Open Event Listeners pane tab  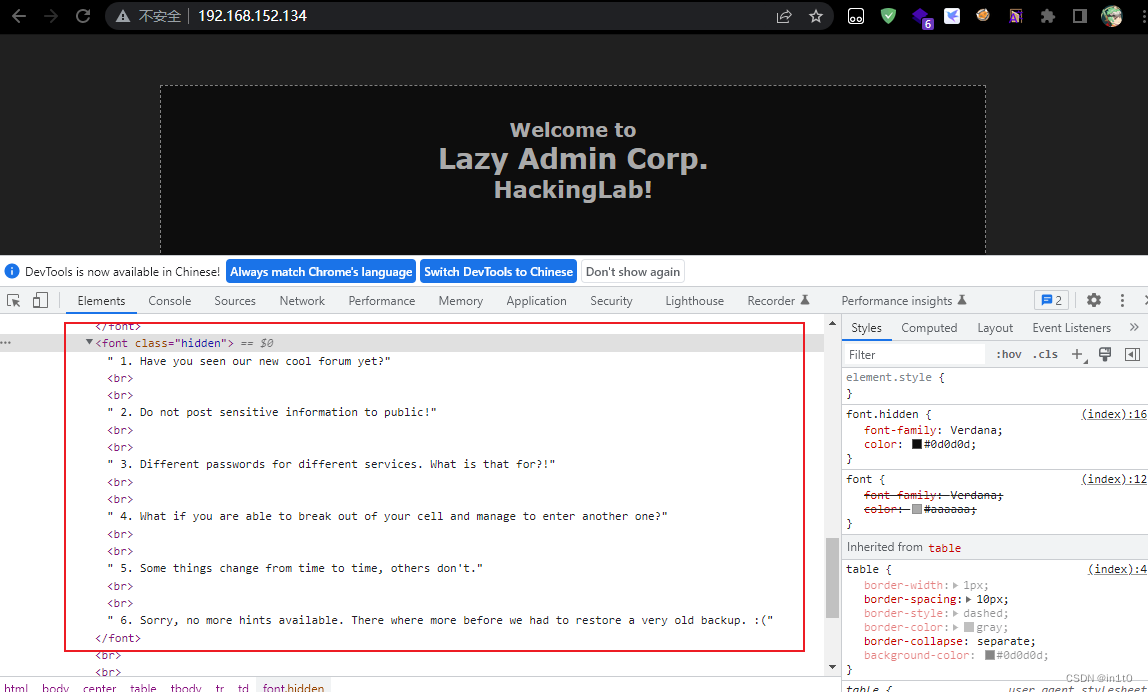(x=1071, y=328)
